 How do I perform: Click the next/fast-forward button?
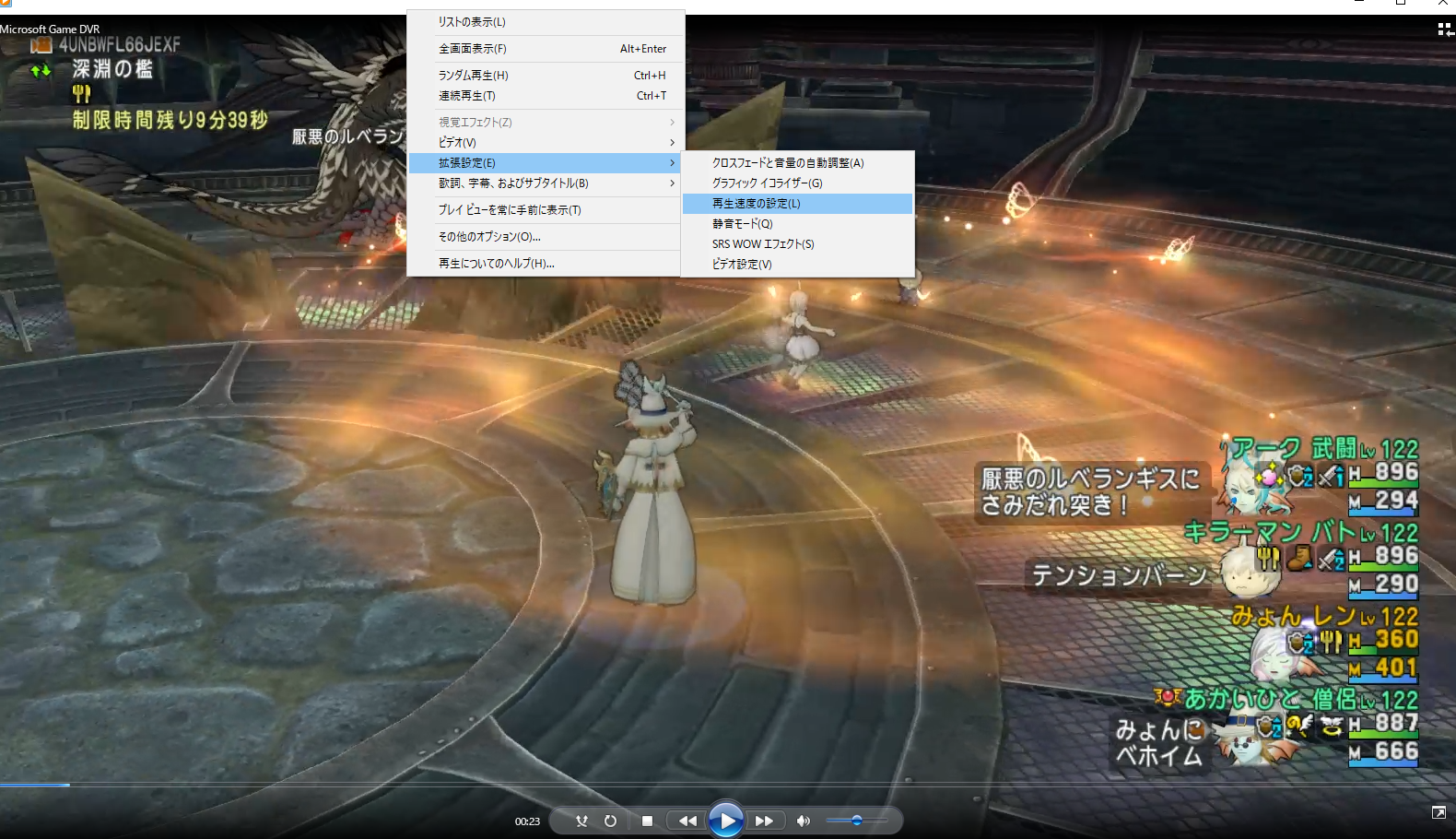764,821
